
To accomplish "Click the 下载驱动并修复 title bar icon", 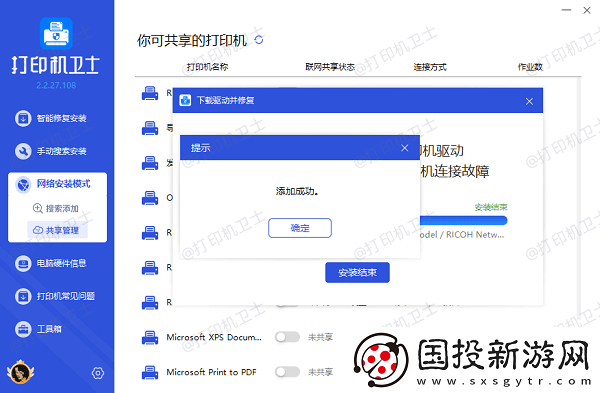I will click(x=185, y=100).
